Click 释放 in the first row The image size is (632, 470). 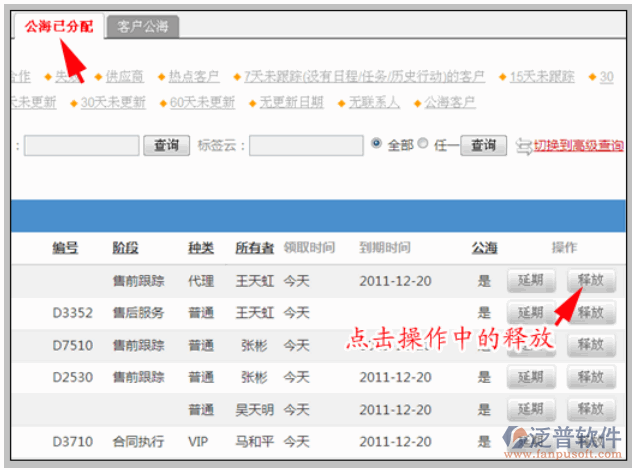click(591, 280)
